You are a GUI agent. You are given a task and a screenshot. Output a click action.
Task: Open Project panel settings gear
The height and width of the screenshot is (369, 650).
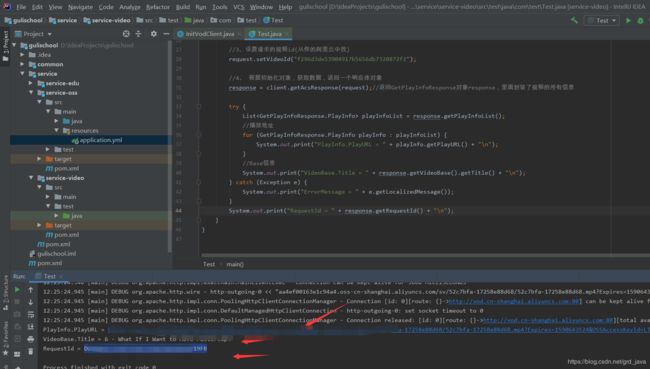click(x=154, y=34)
